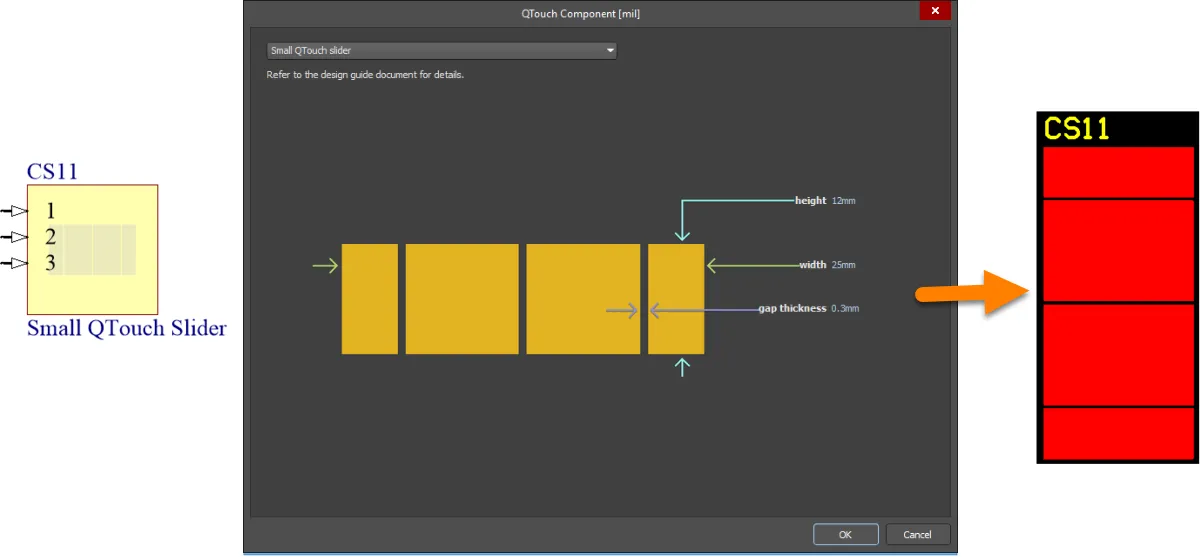Edit the height value 12mm
The image size is (1200, 557).
tap(843, 201)
